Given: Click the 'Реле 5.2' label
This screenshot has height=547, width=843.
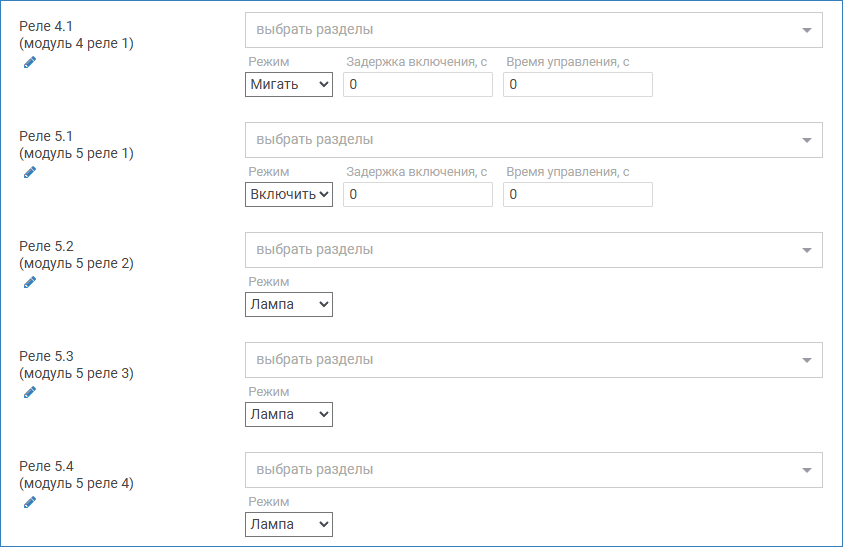Looking at the screenshot, I should 46,246.
